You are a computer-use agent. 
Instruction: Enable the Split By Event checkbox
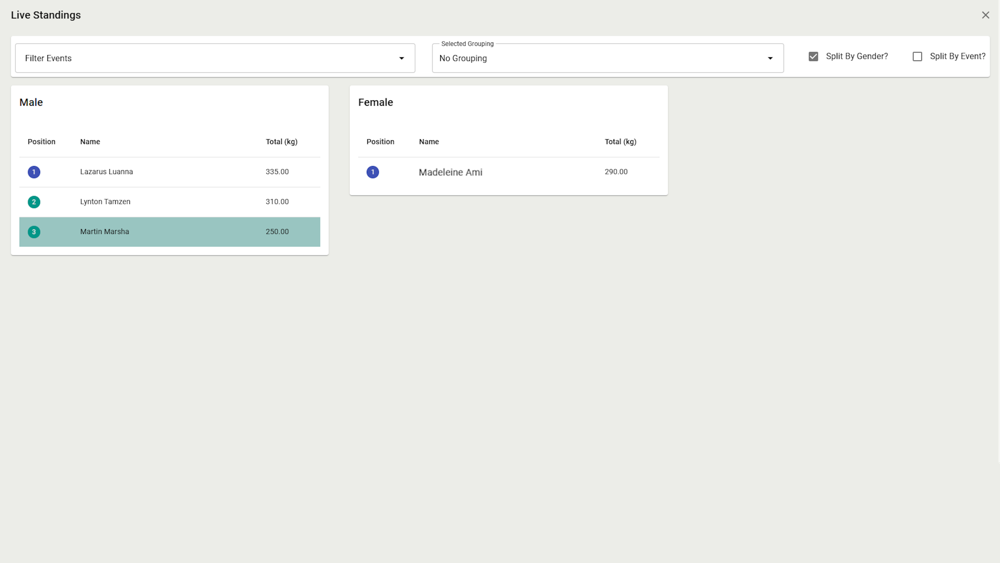917,56
